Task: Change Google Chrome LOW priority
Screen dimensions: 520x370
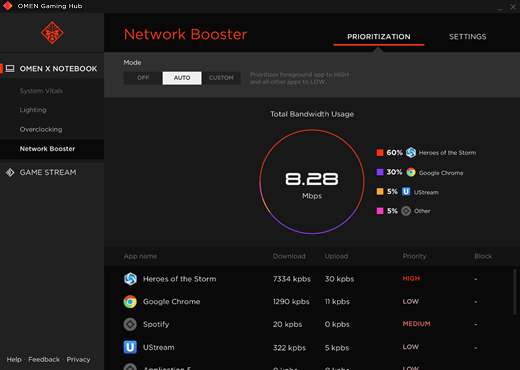Action: pyautogui.click(x=411, y=301)
